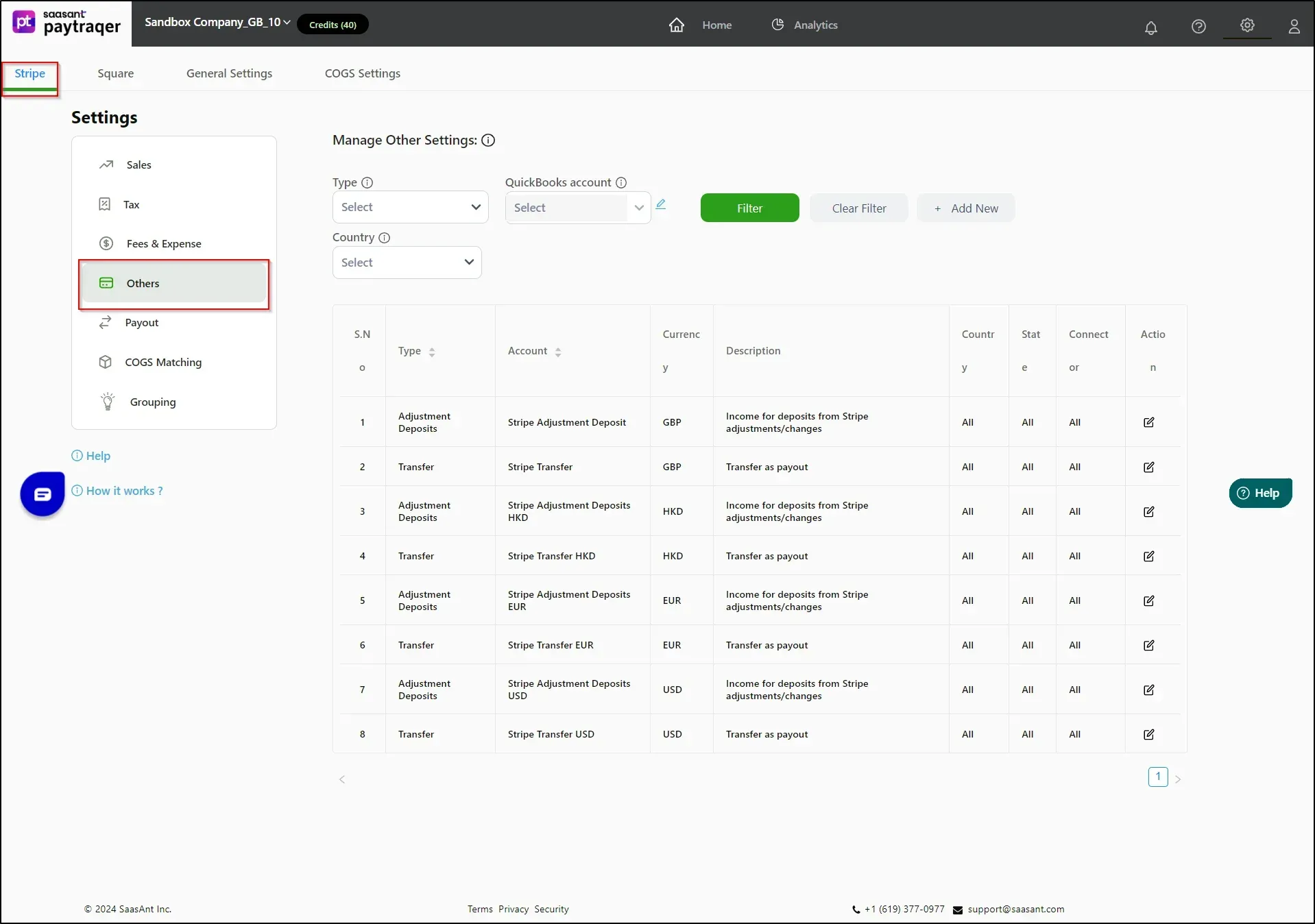Switch to the Stripe tab
The image size is (1315, 924).
click(29, 73)
